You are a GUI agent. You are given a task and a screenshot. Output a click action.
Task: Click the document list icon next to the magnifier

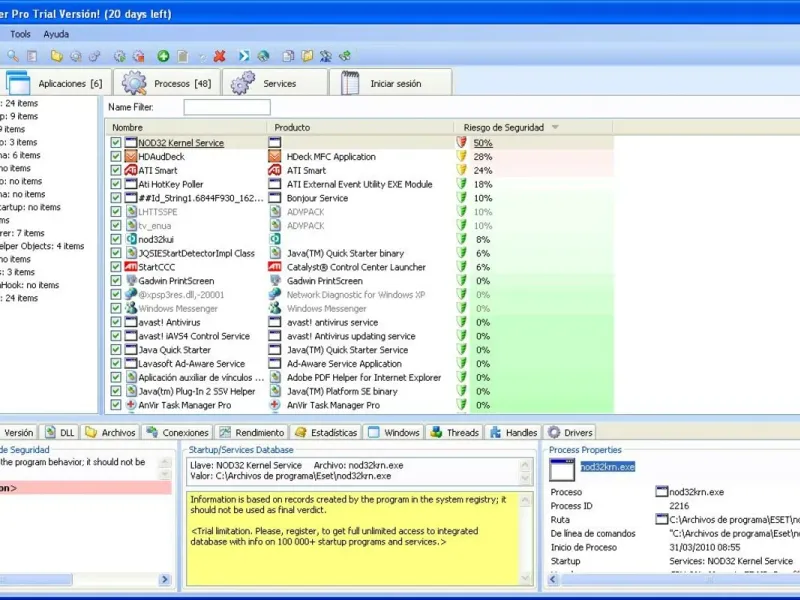(x=32, y=56)
